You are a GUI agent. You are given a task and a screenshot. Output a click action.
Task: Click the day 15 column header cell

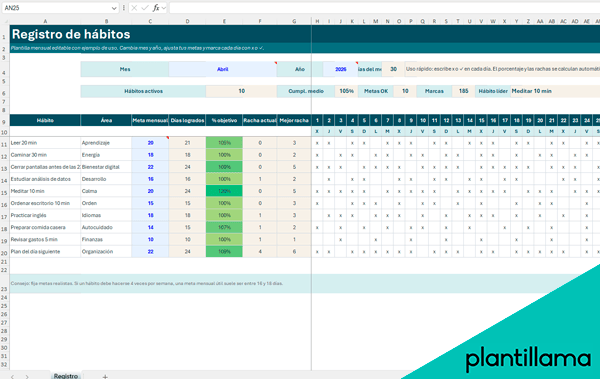tap(481, 120)
